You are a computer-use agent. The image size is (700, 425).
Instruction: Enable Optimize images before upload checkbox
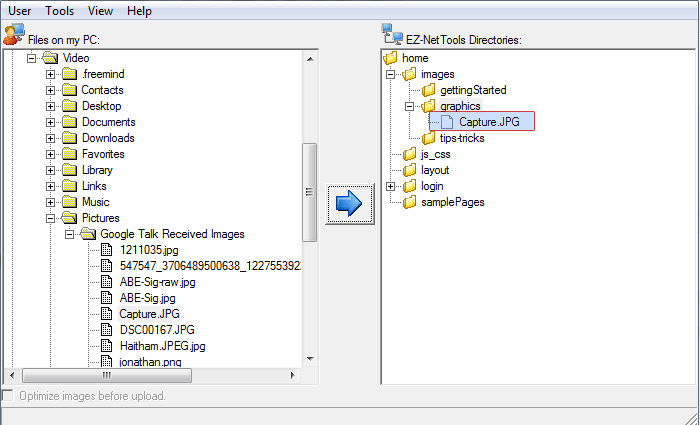click(x=8, y=396)
